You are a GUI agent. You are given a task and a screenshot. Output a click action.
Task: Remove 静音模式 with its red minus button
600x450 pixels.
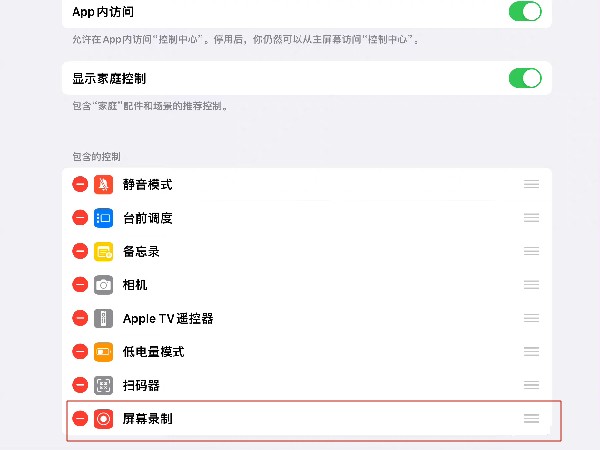80,184
